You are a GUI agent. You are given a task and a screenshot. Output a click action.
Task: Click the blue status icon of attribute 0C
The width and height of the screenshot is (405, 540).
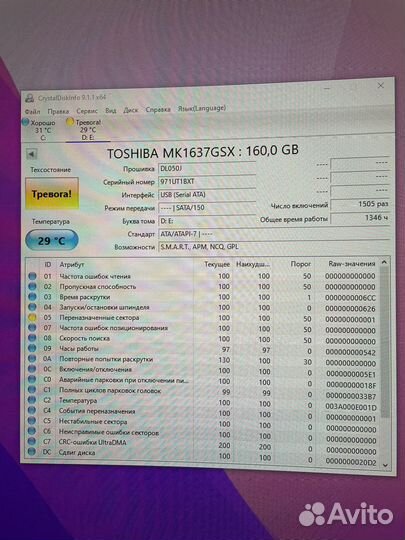click(x=32, y=369)
